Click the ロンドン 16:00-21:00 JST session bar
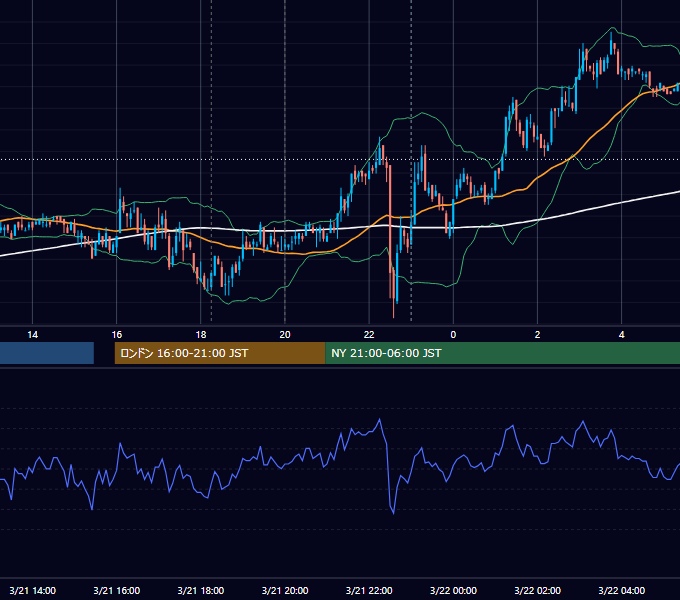Image resolution: width=680 pixels, height=600 pixels. click(220, 353)
